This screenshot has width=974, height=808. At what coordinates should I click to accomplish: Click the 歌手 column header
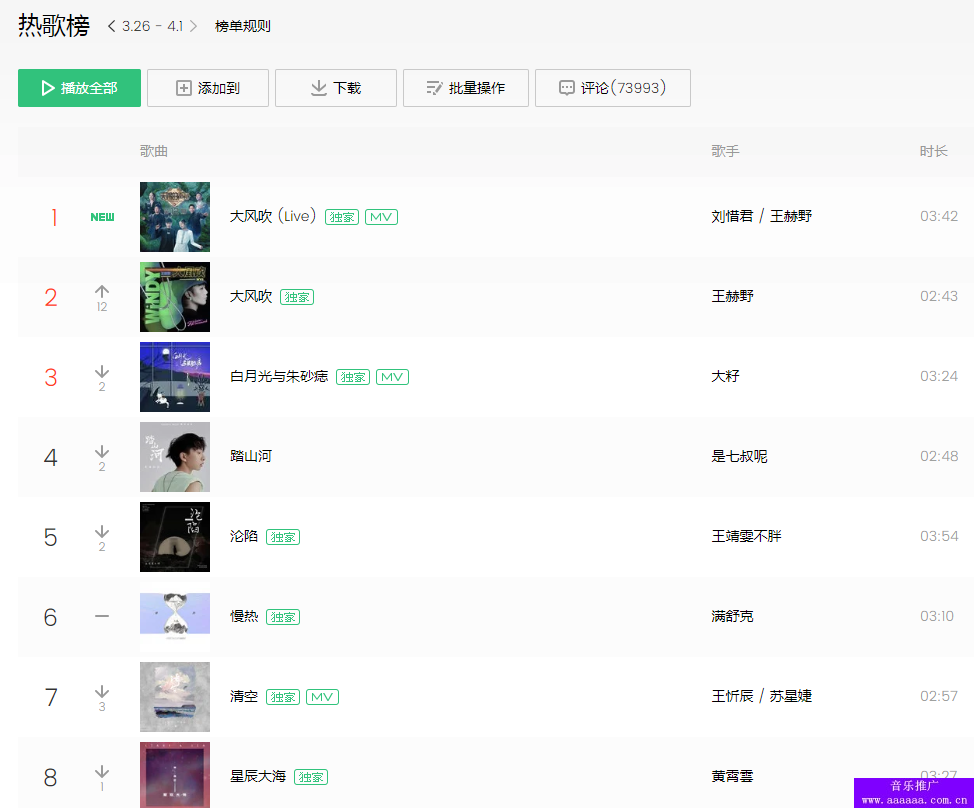[x=725, y=152]
